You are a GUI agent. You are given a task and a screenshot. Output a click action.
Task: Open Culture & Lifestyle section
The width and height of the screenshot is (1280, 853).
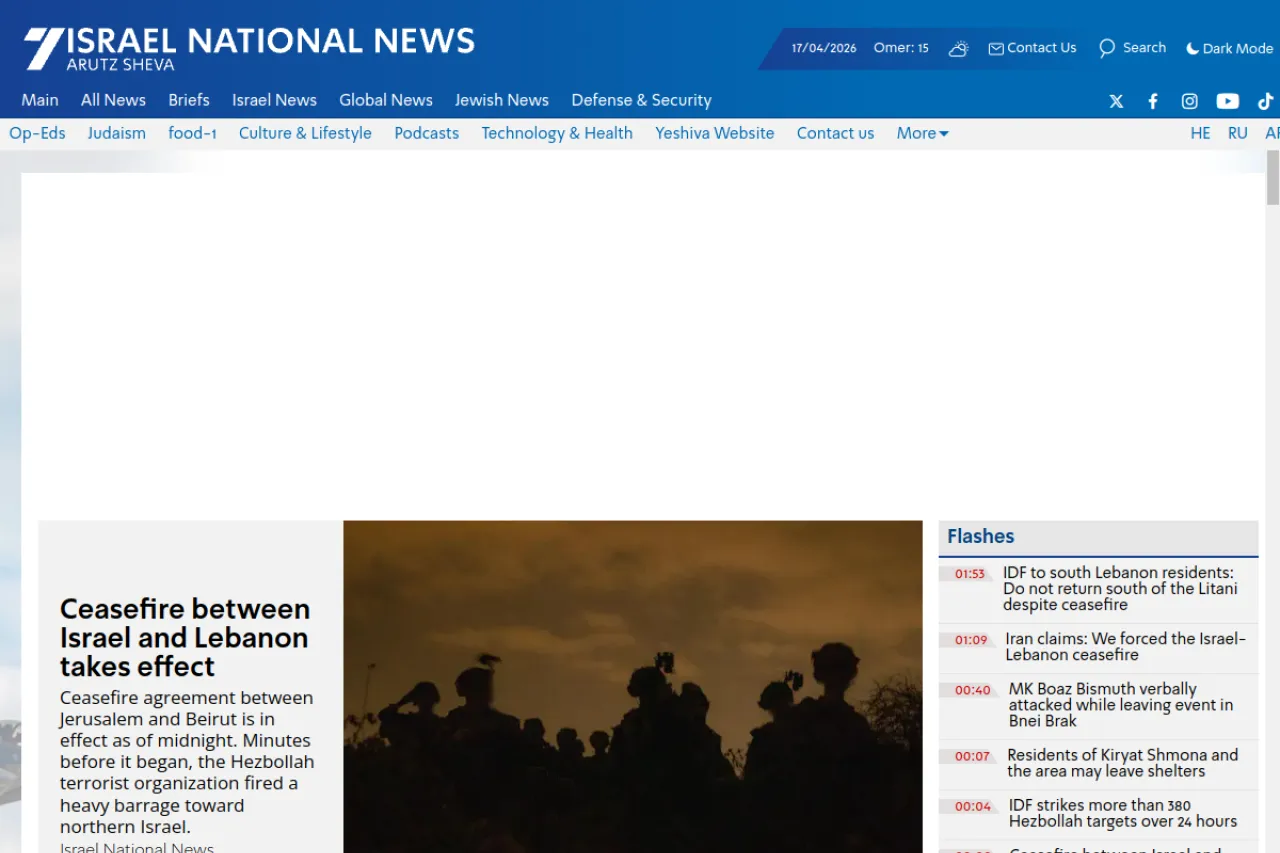pos(305,133)
